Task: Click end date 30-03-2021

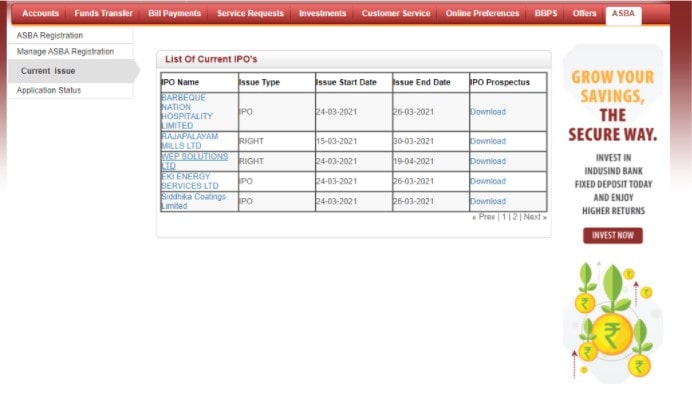Action: 414,141
